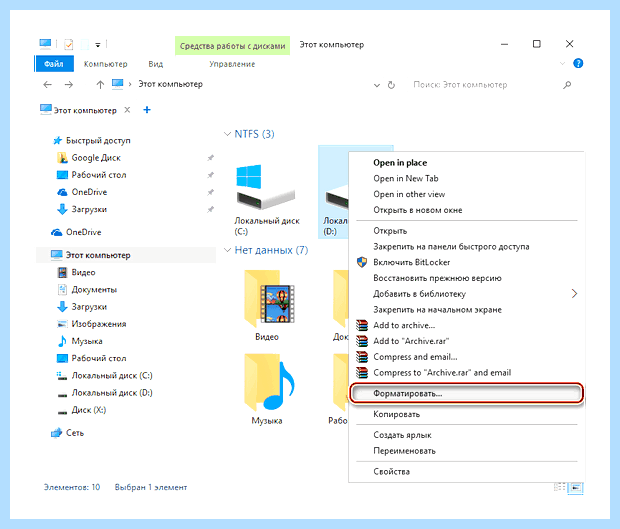Switch to details view in status bar

(x=559, y=487)
